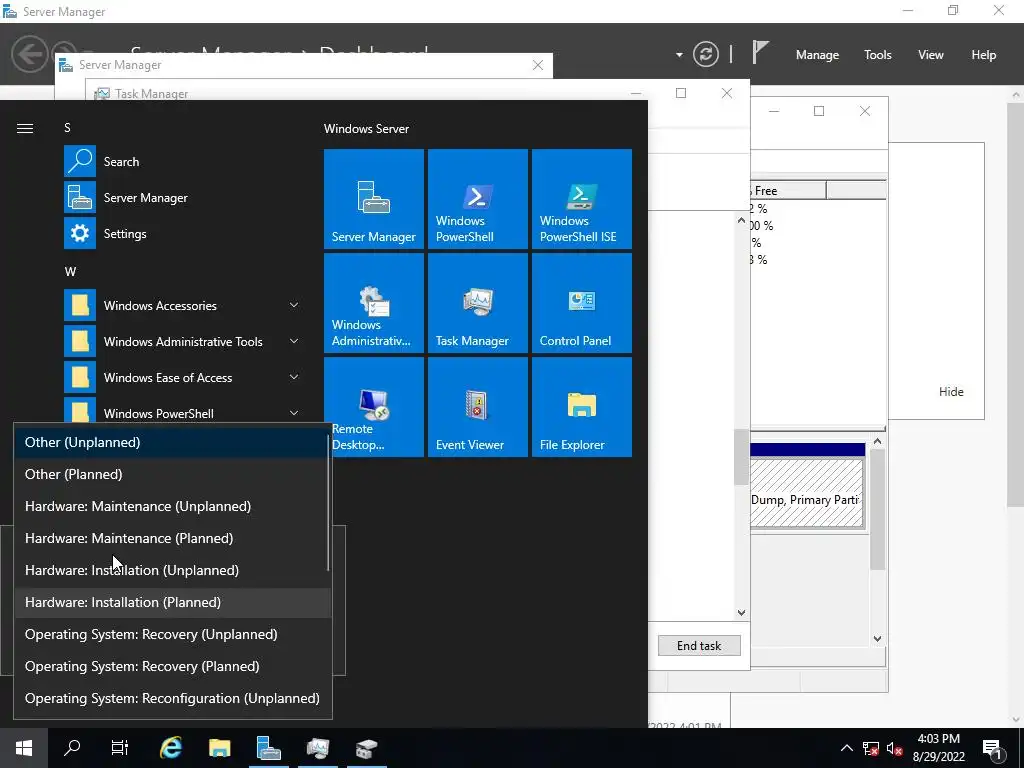This screenshot has height=768, width=1024.
Task: Launch the Windows PowerShell tile
Action: (x=477, y=199)
